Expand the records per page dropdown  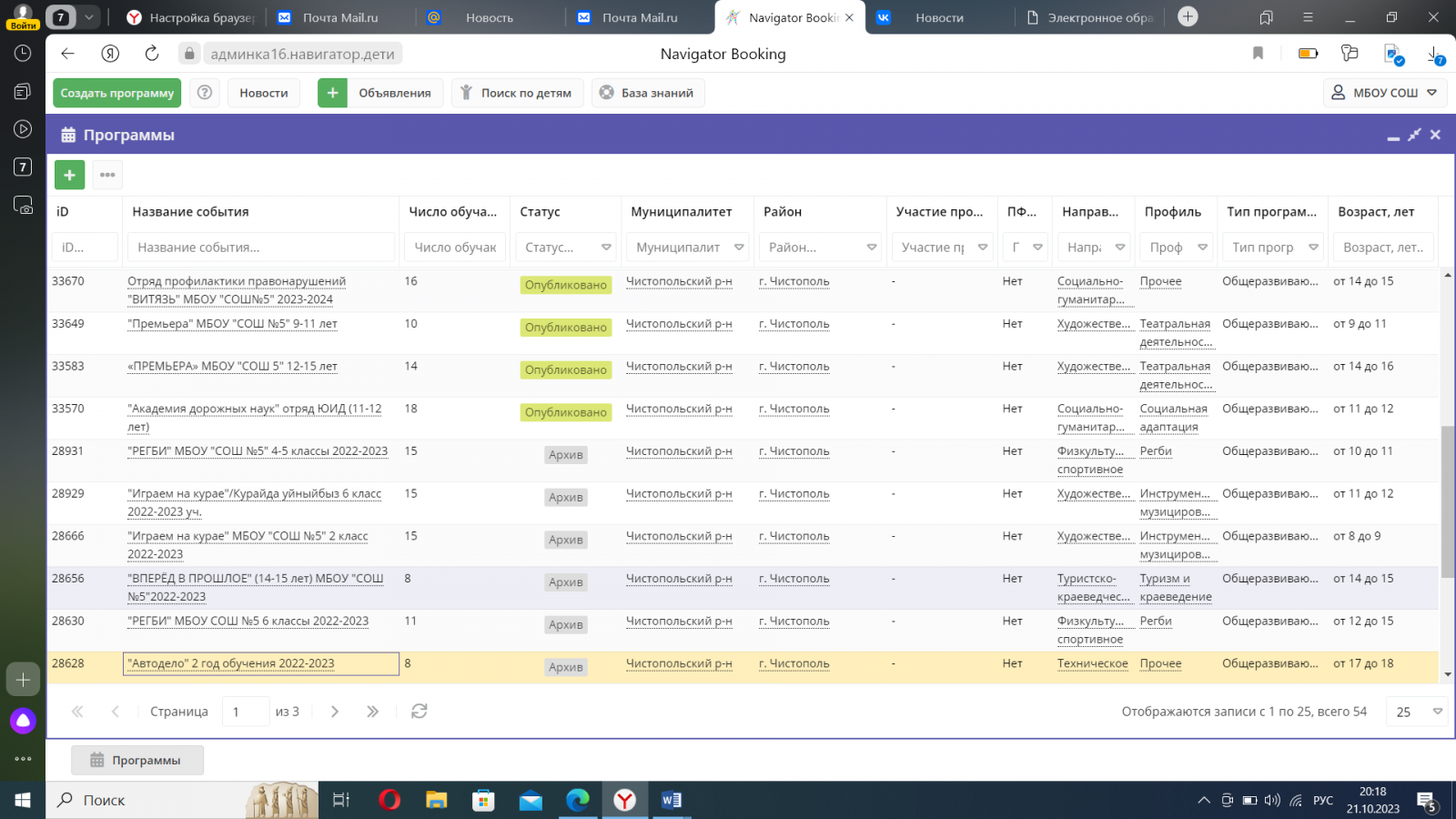click(x=1437, y=712)
